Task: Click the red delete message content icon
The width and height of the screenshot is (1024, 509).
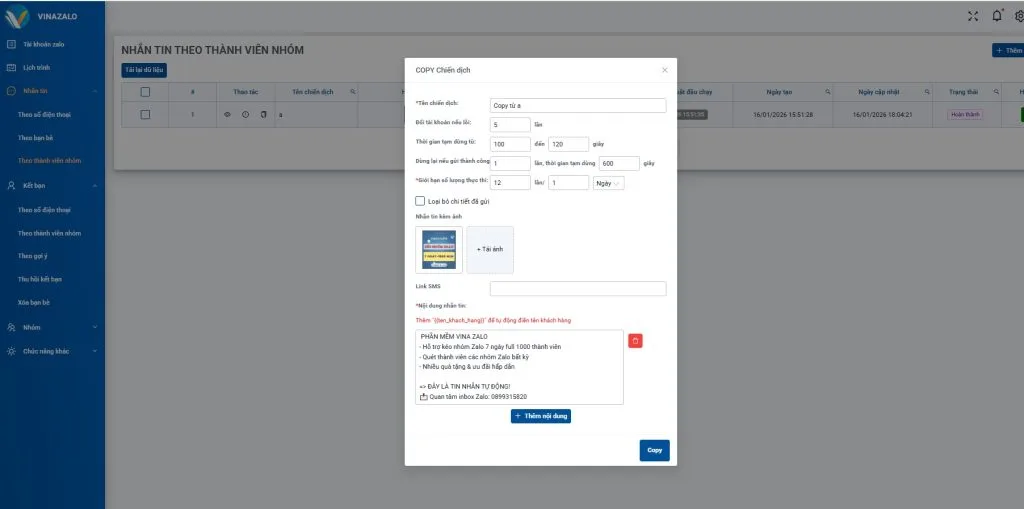Action: pos(635,340)
